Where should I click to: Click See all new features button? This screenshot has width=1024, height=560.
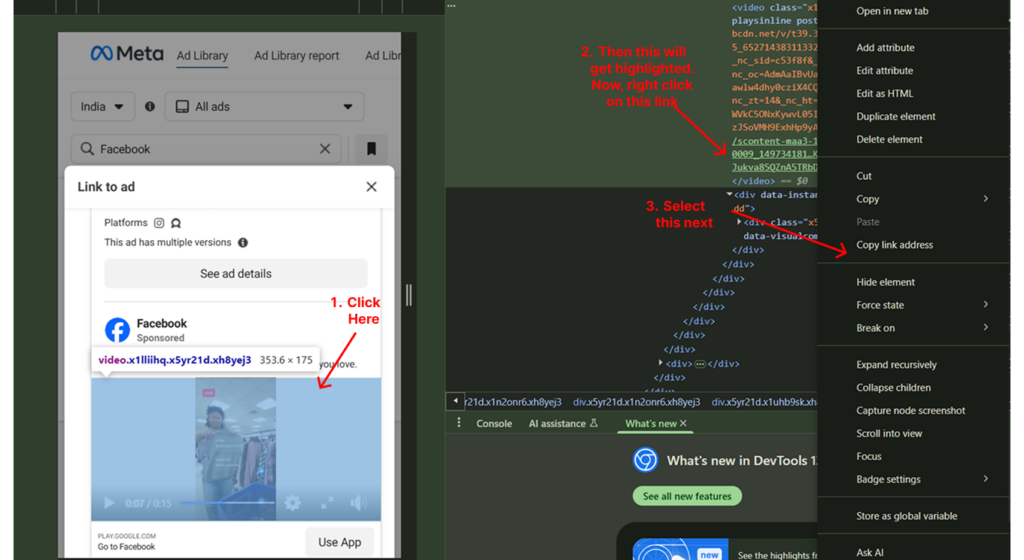tap(687, 496)
